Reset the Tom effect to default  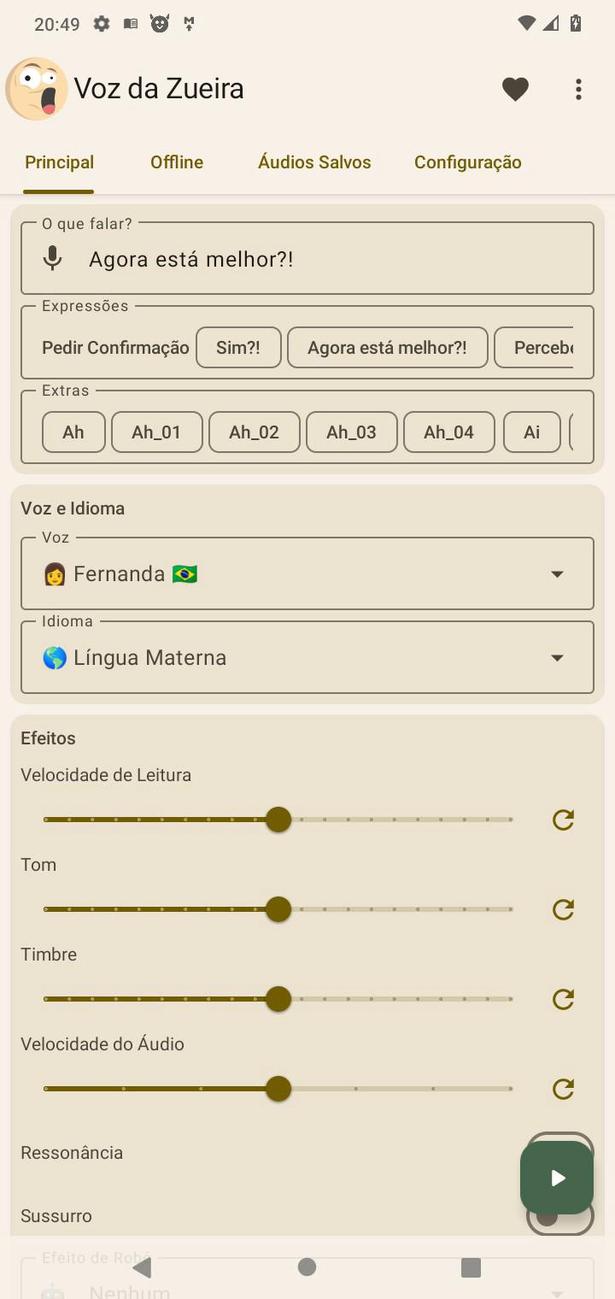(x=563, y=909)
